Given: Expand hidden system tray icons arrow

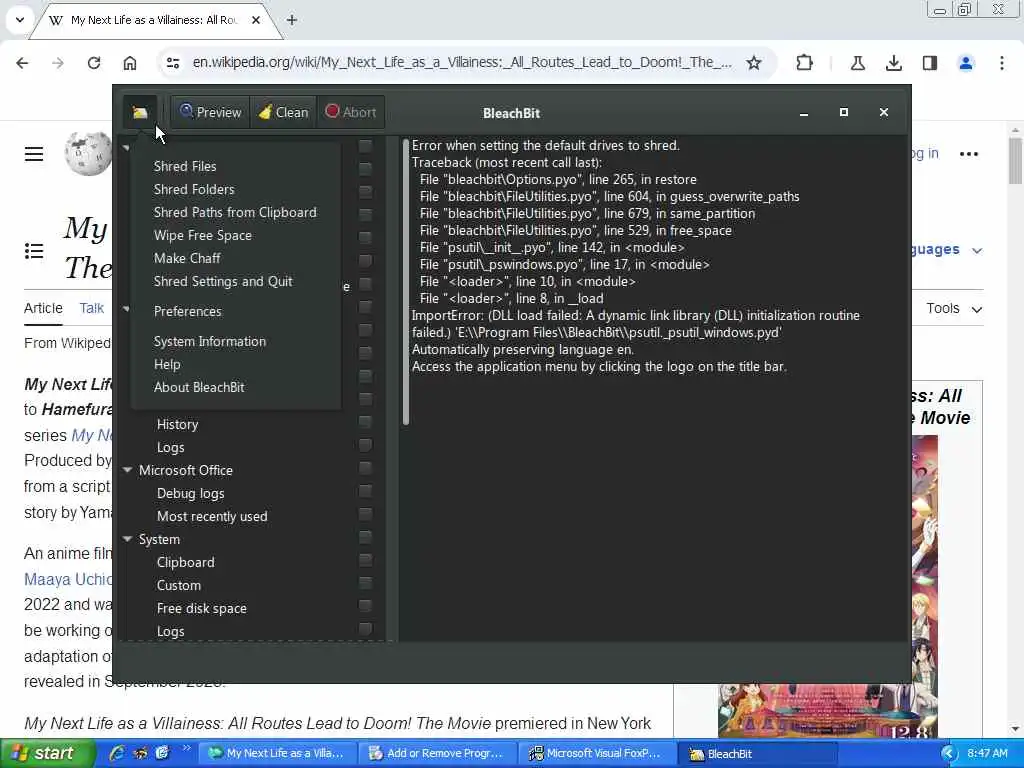Looking at the screenshot, I should tap(948, 754).
